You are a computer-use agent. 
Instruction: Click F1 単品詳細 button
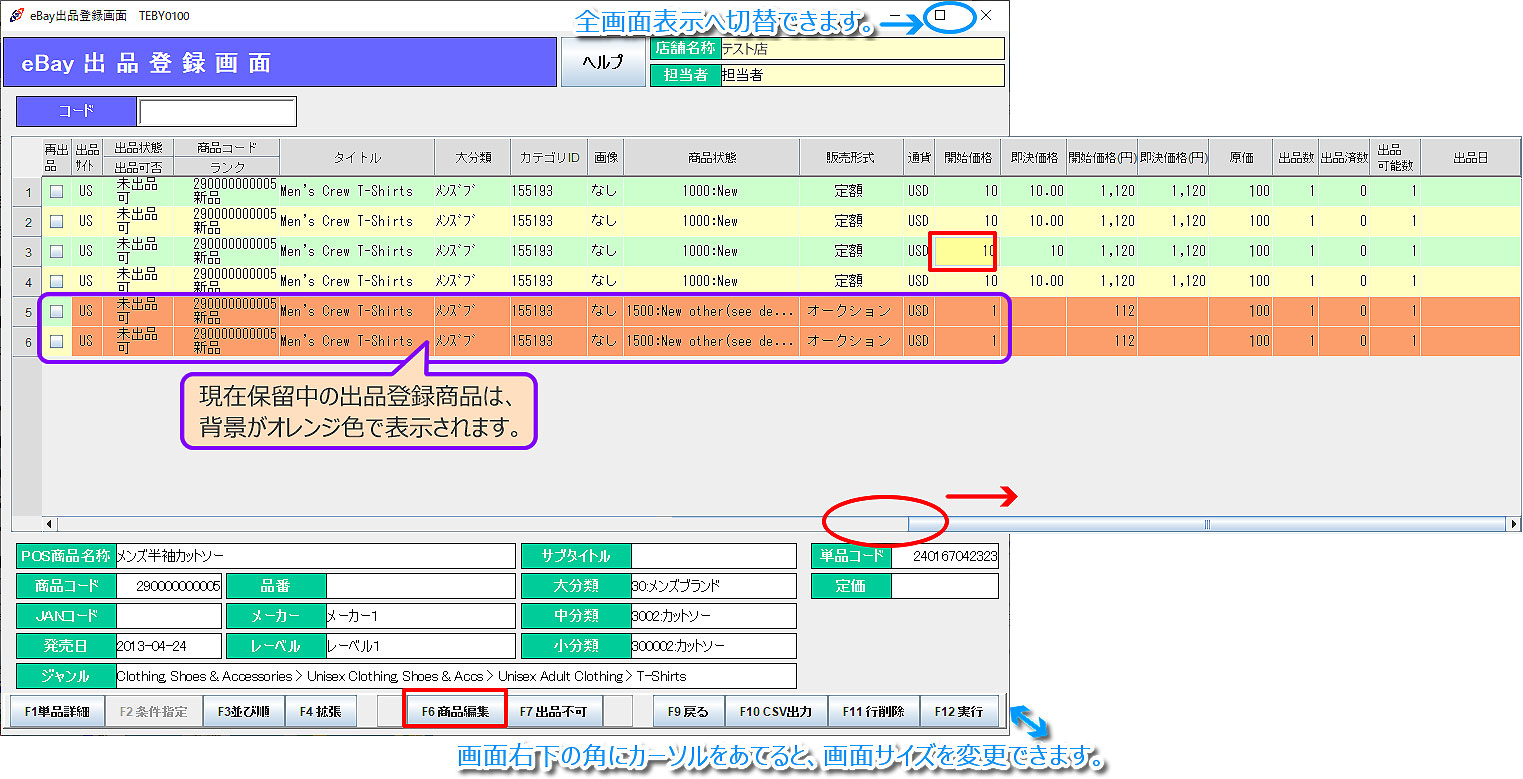pos(57,712)
